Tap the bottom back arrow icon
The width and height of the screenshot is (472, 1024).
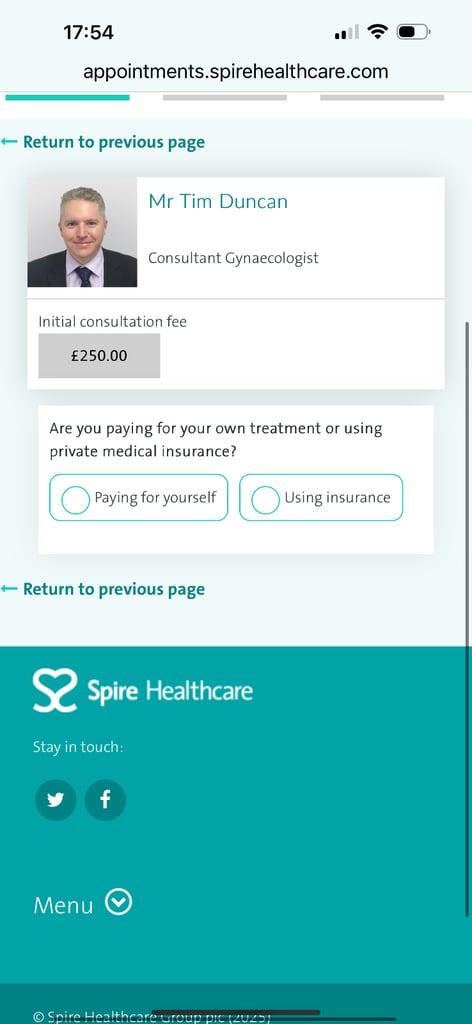[x=9, y=589]
